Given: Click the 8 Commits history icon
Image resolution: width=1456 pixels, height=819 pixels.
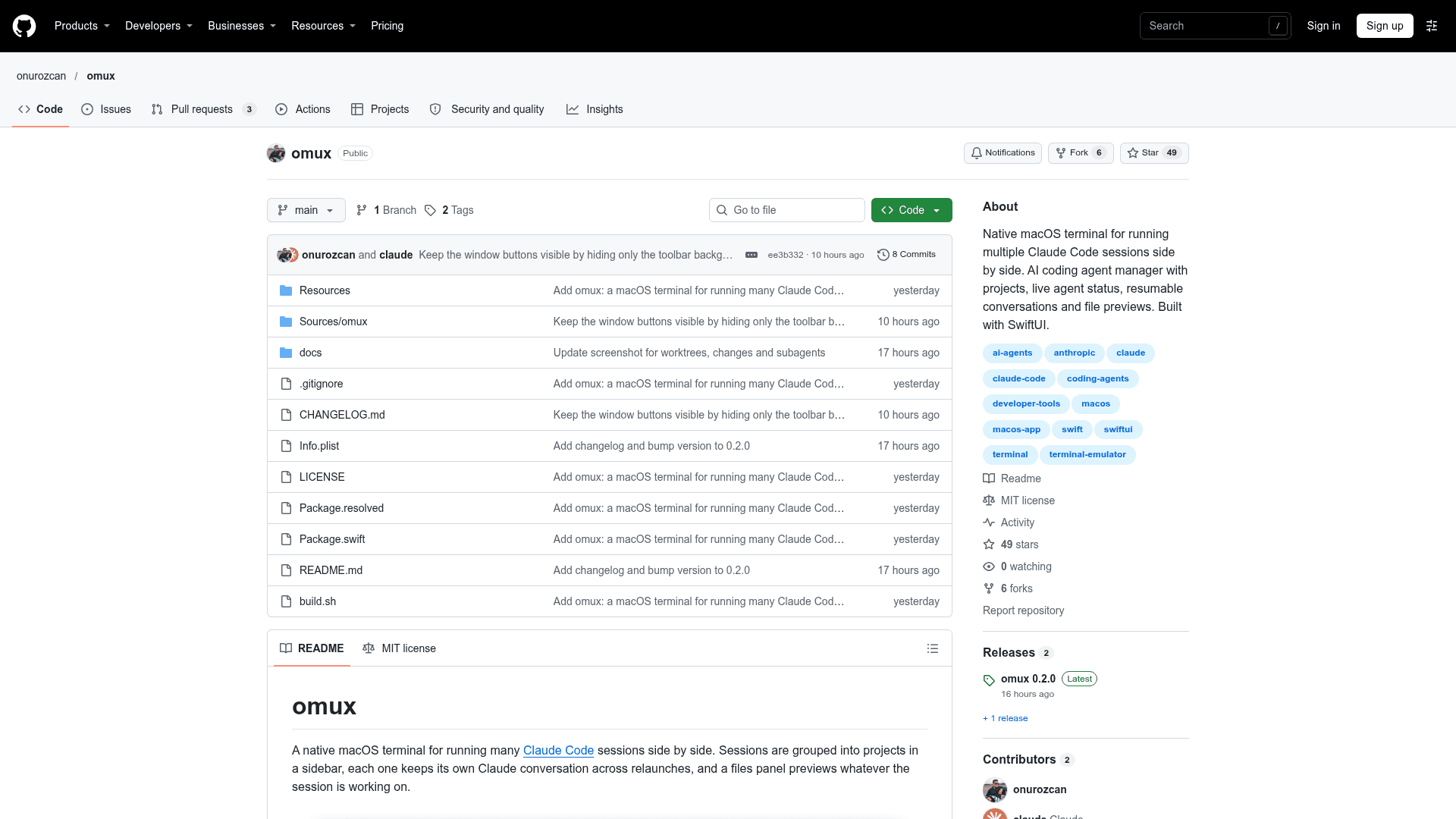Looking at the screenshot, I should pos(883,255).
